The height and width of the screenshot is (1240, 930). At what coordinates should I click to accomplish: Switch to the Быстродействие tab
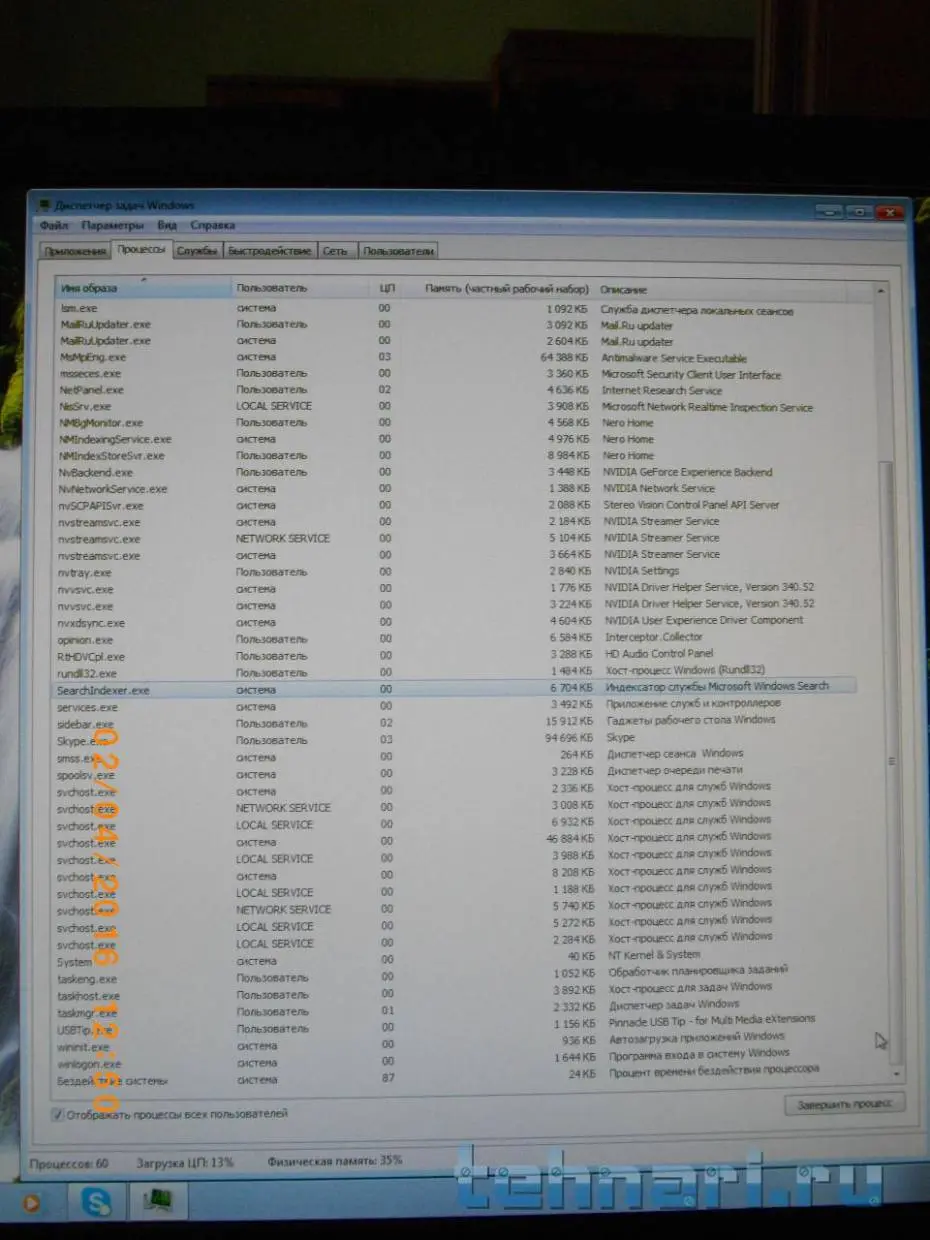(x=269, y=251)
